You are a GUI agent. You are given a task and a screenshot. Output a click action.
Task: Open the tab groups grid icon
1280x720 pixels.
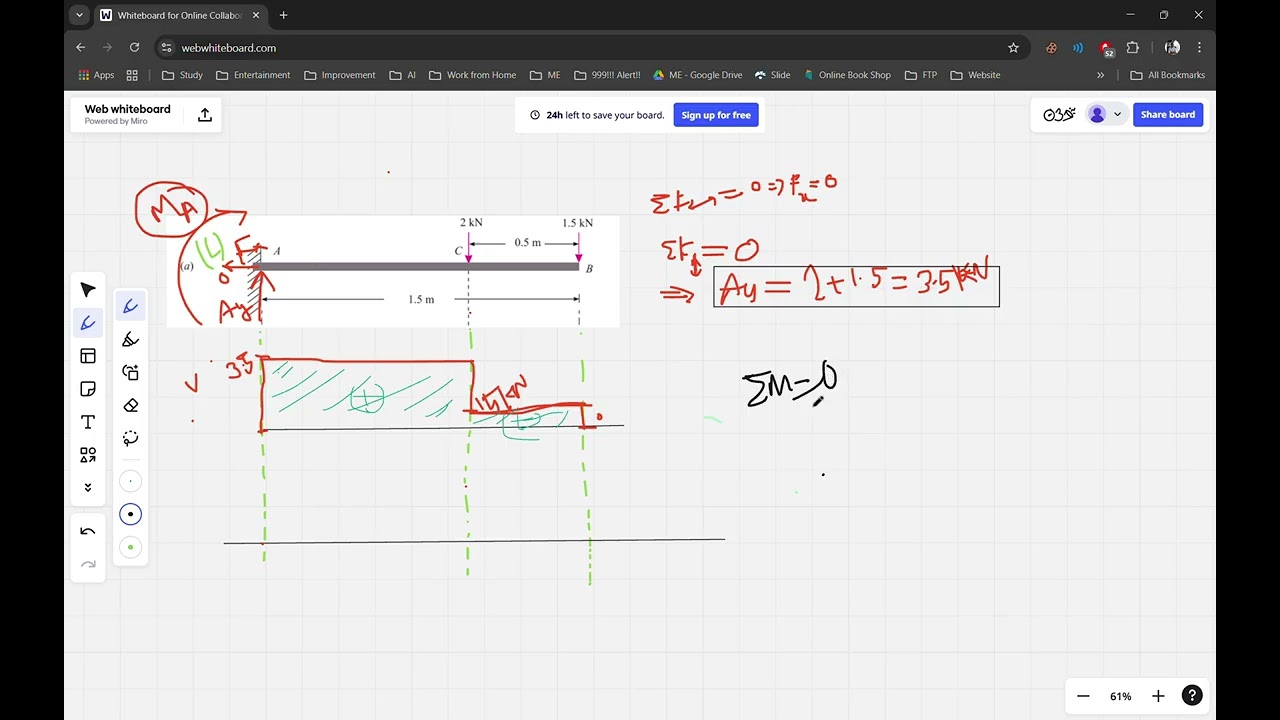tap(132, 75)
